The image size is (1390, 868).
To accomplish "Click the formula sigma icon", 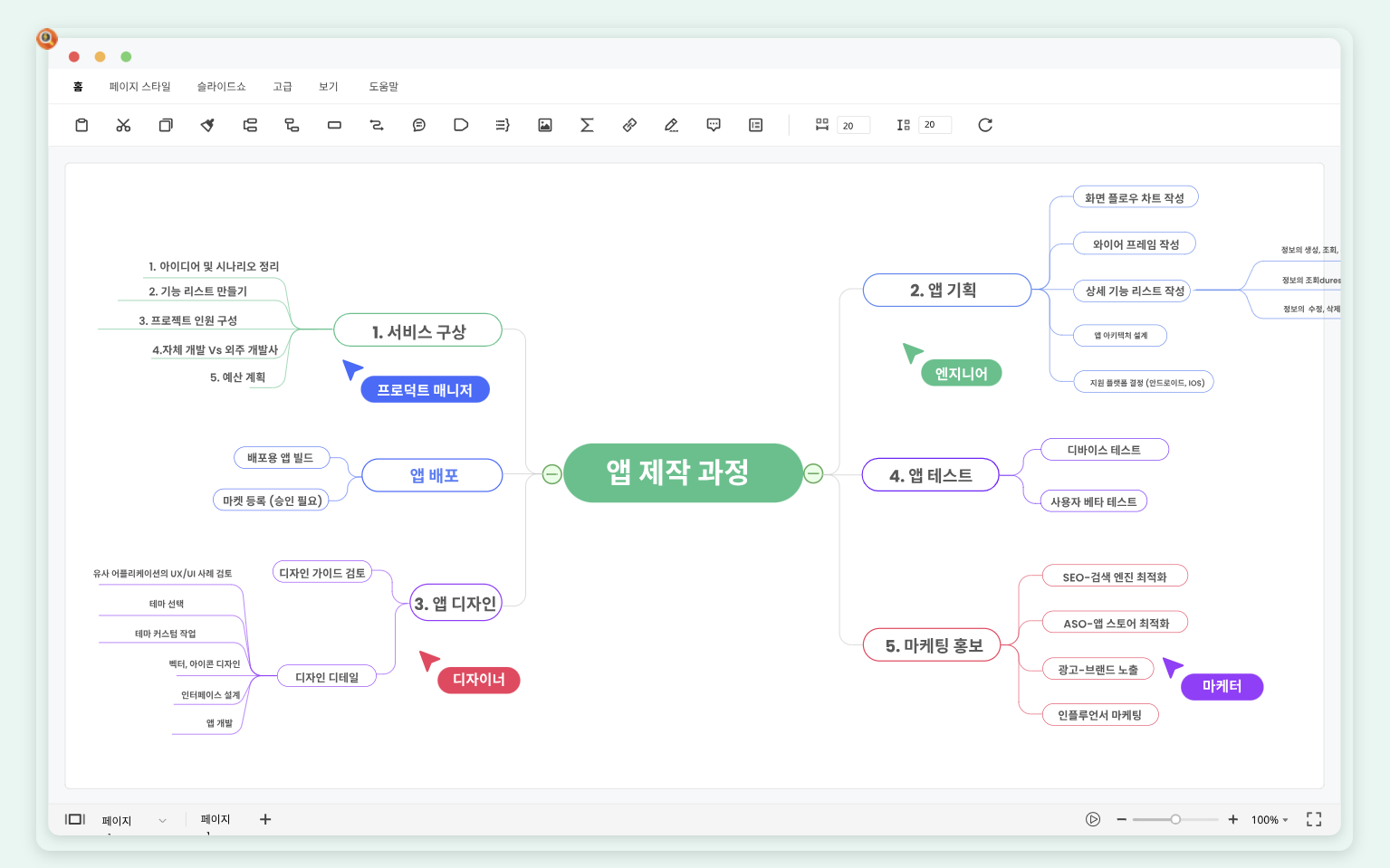I will (587, 125).
